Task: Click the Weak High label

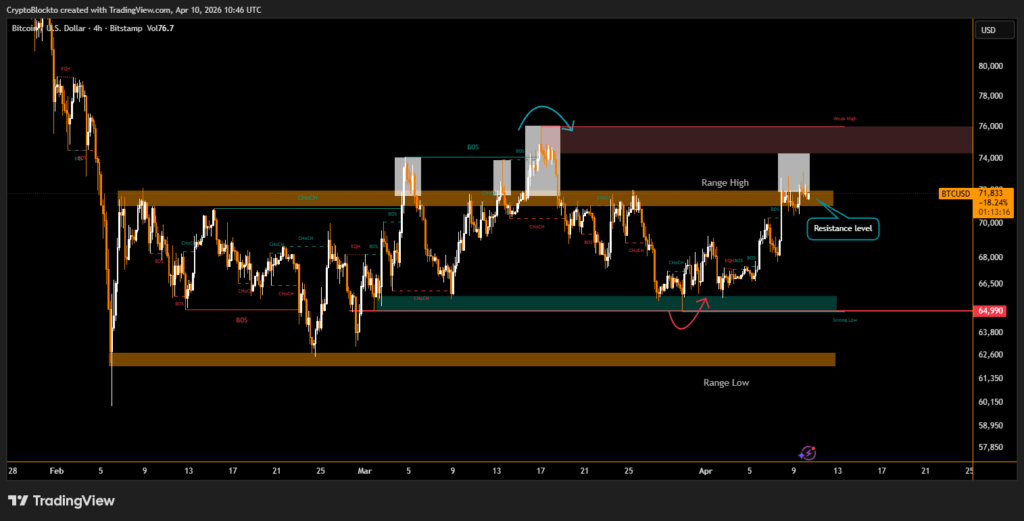Action: pyautogui.click(x=845, y=119)
